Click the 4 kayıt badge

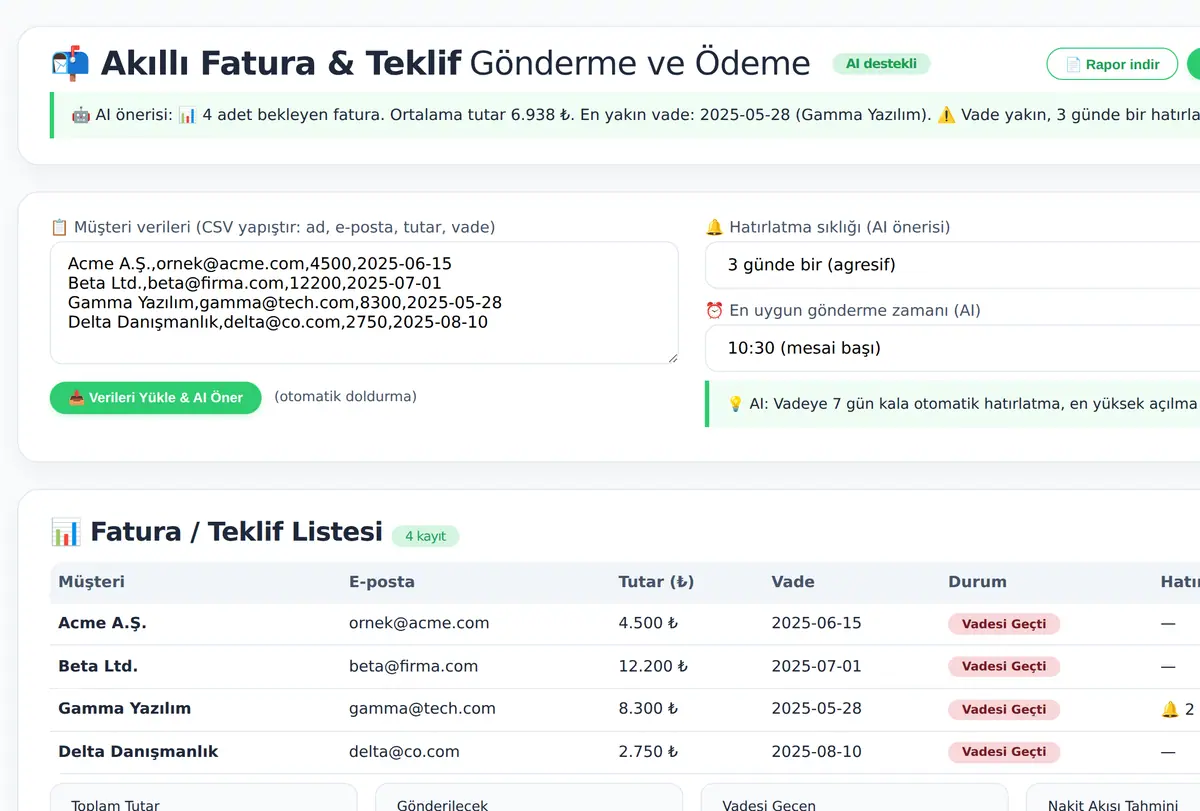pyautogui.click(x=425, y=536)
